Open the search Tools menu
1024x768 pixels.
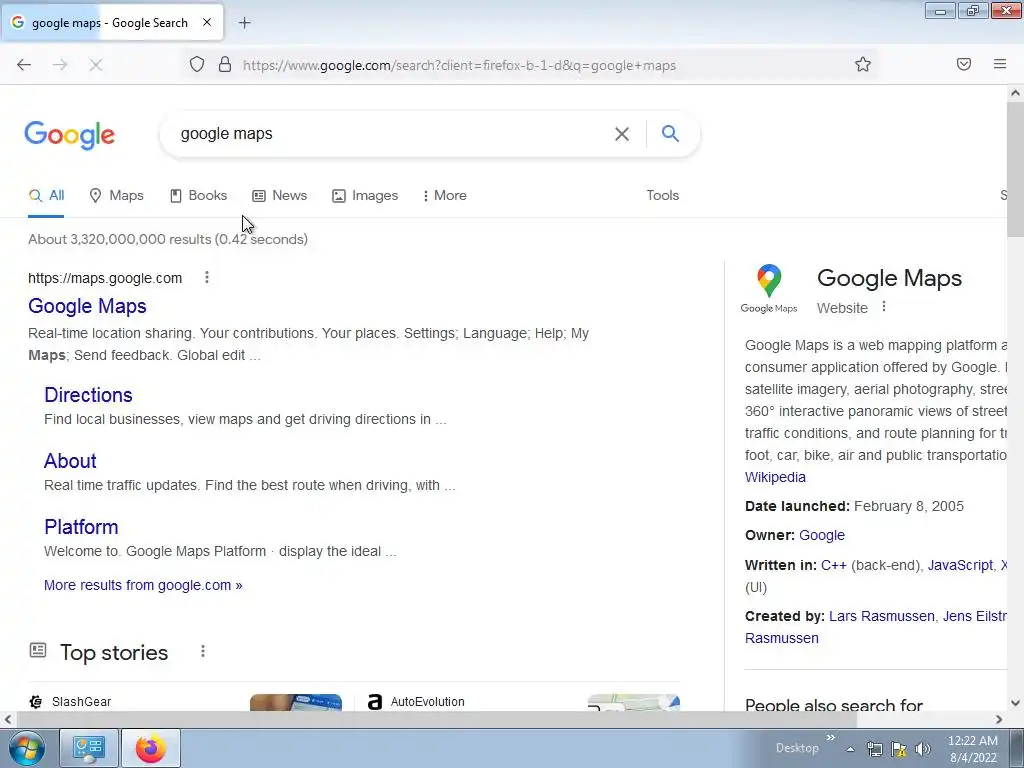pyautogui.click(x=662, y=195)
